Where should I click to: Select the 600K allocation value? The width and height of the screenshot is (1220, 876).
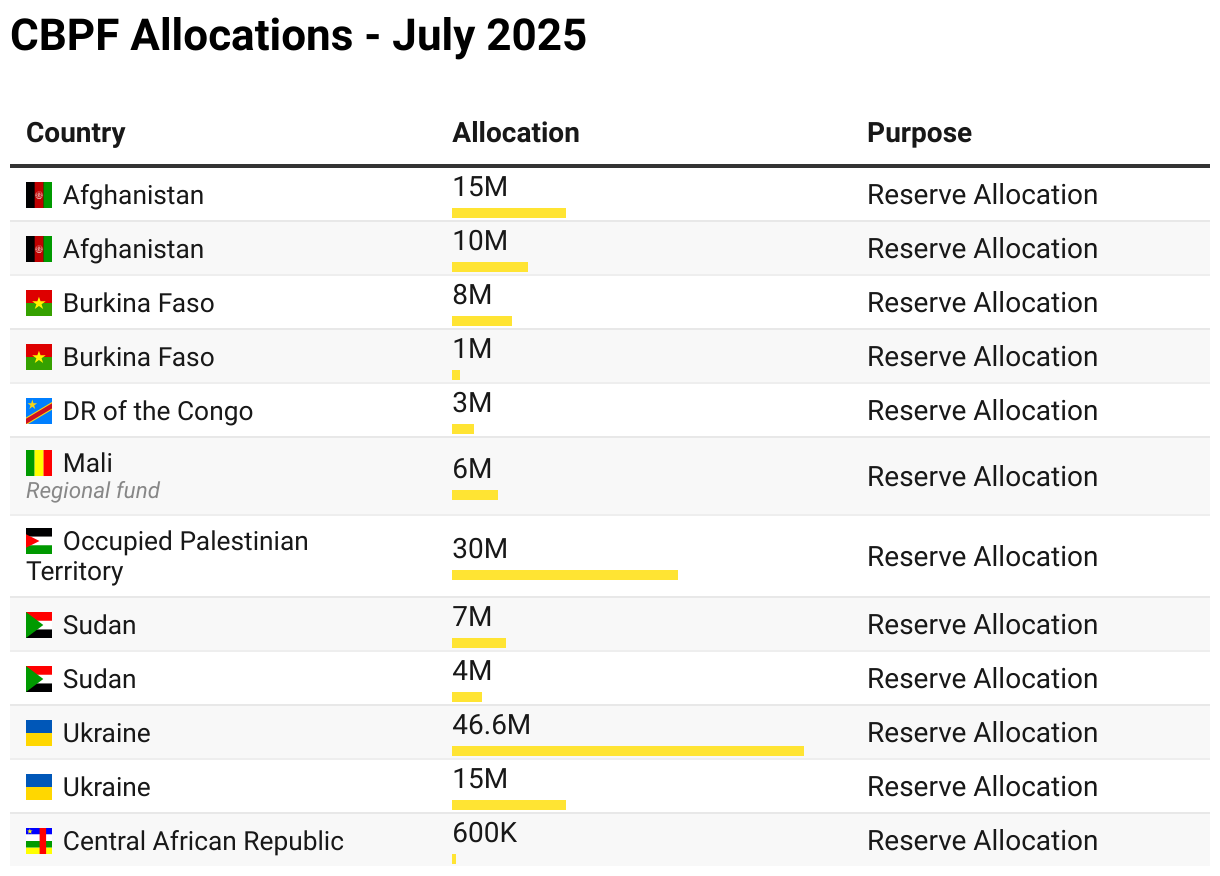coord(484,832)
